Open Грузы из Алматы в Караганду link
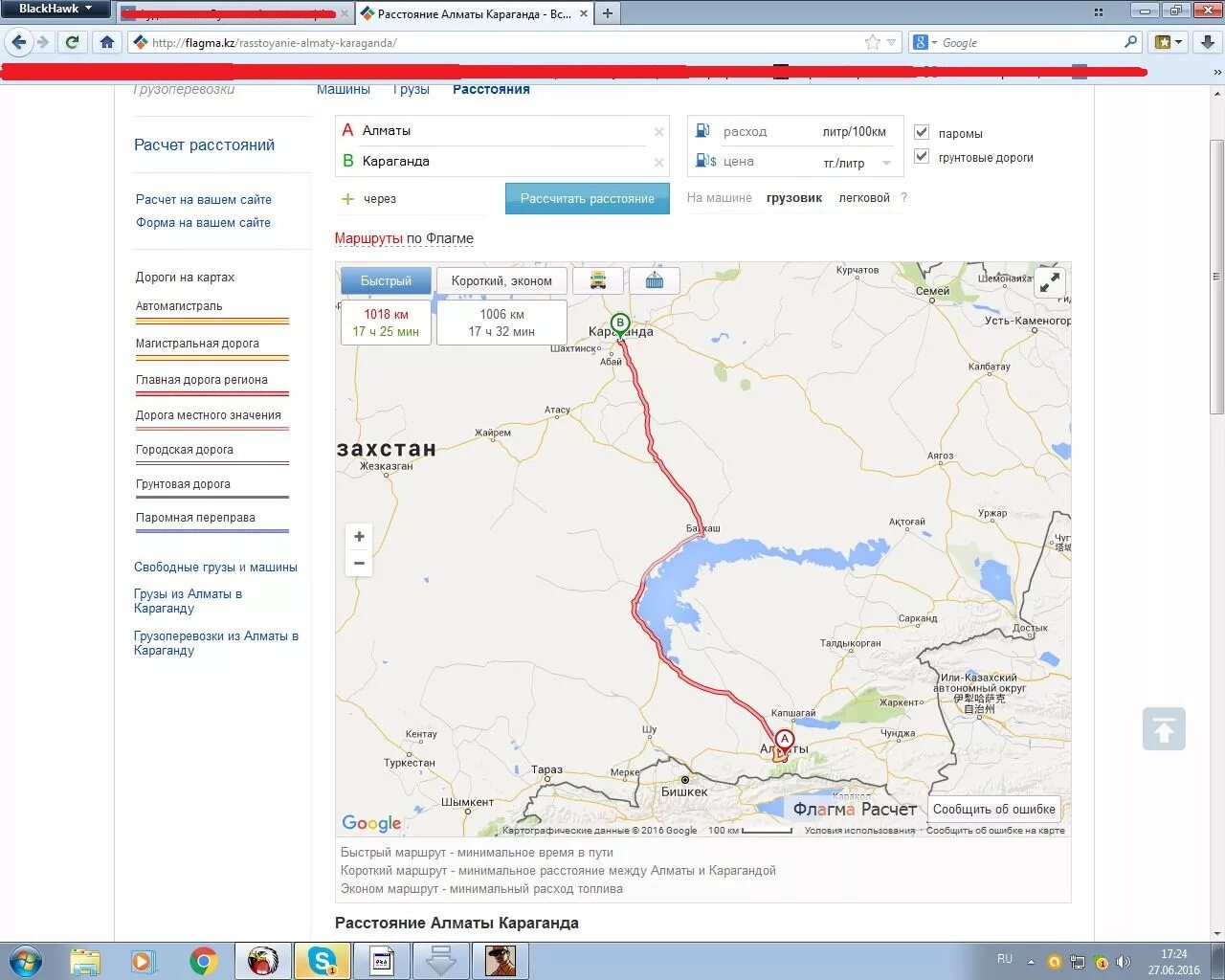 pos(188,600)
